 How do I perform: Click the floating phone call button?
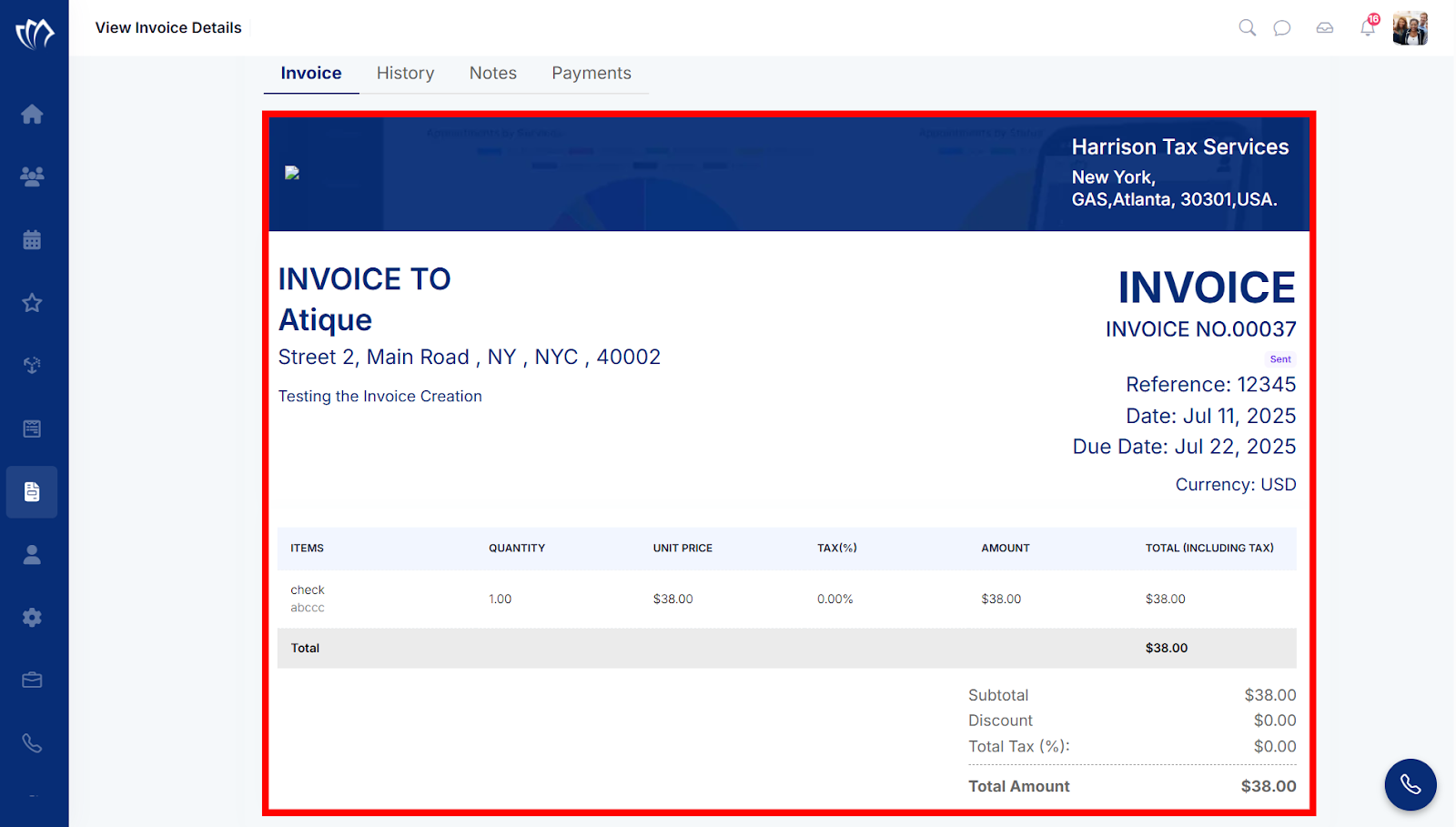click(x=1410, y=784)
